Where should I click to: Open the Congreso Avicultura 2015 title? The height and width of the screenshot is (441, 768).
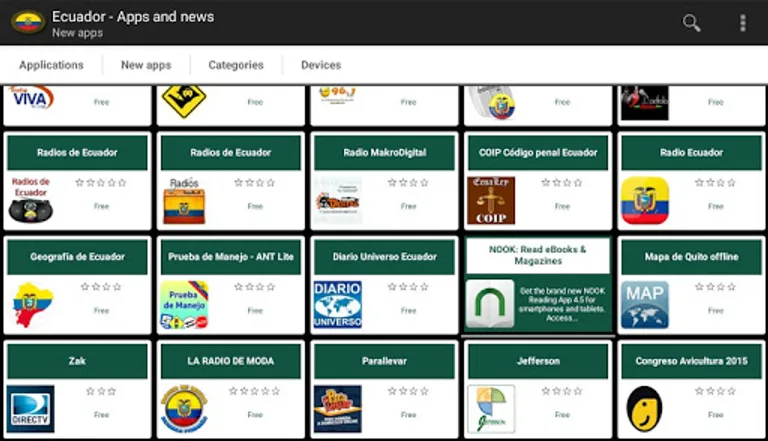coord(691,361)
